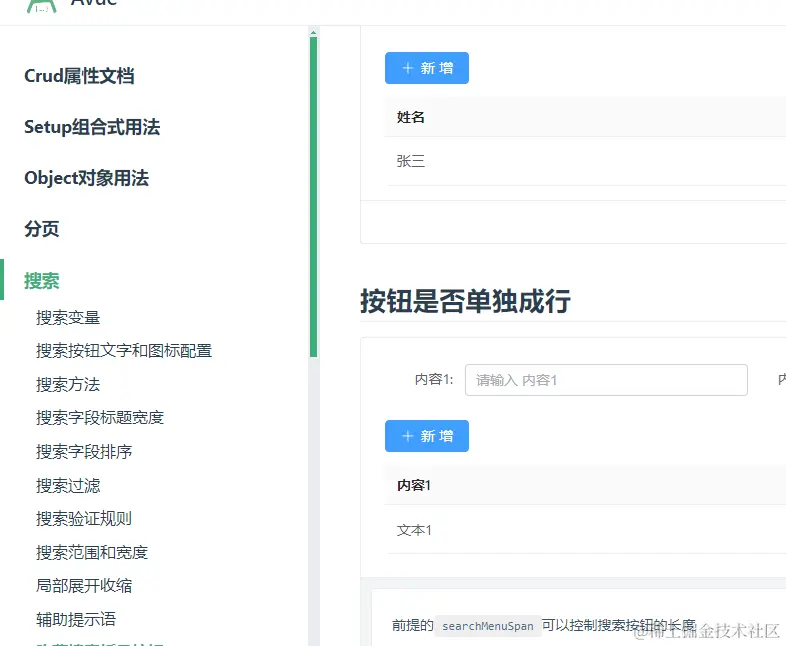Viewport: 786px width, 646px height.
Task: Click 新增 button above 内容1 table
Action: tap(427, 436)
